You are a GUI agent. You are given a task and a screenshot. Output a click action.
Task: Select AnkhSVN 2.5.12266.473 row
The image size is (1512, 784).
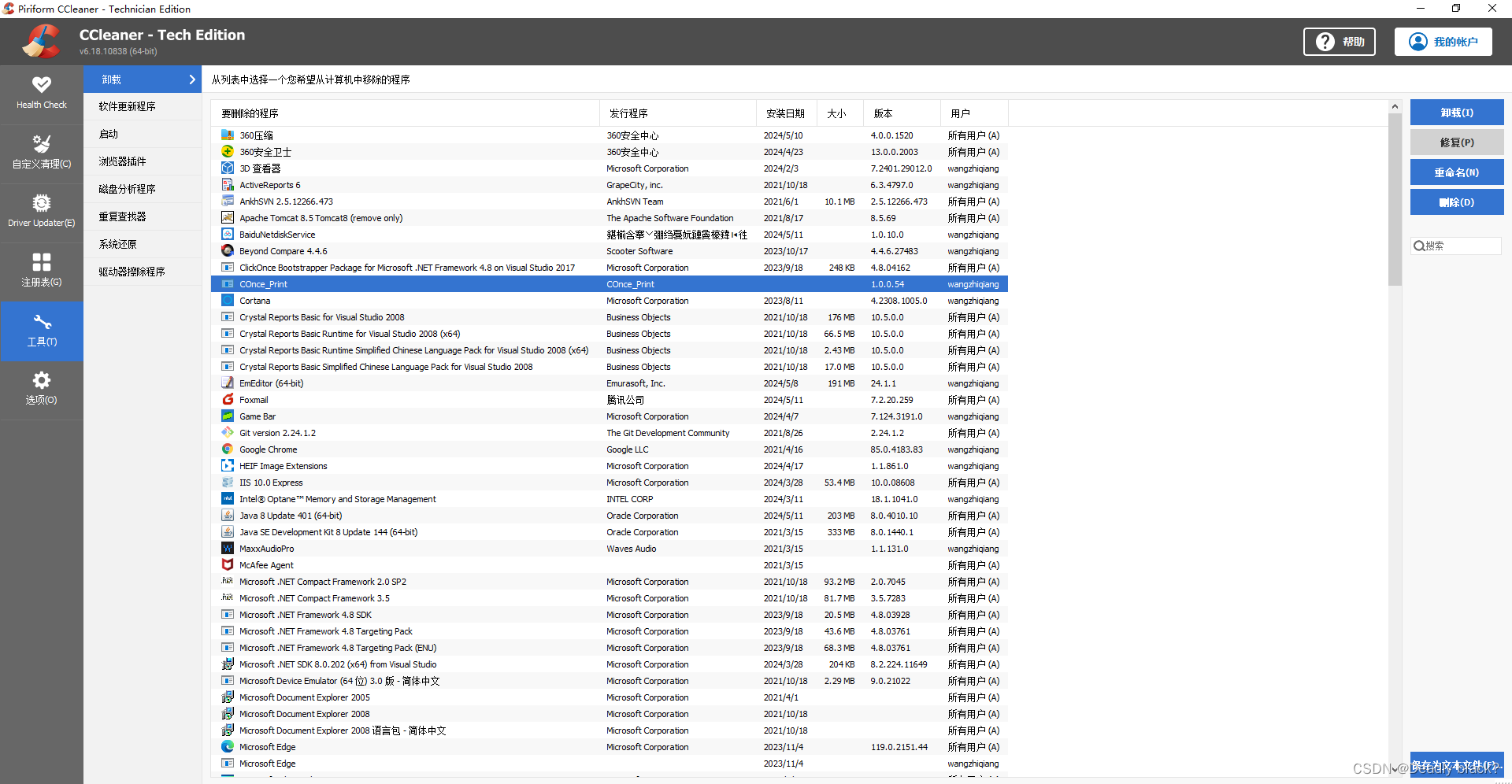610,202
